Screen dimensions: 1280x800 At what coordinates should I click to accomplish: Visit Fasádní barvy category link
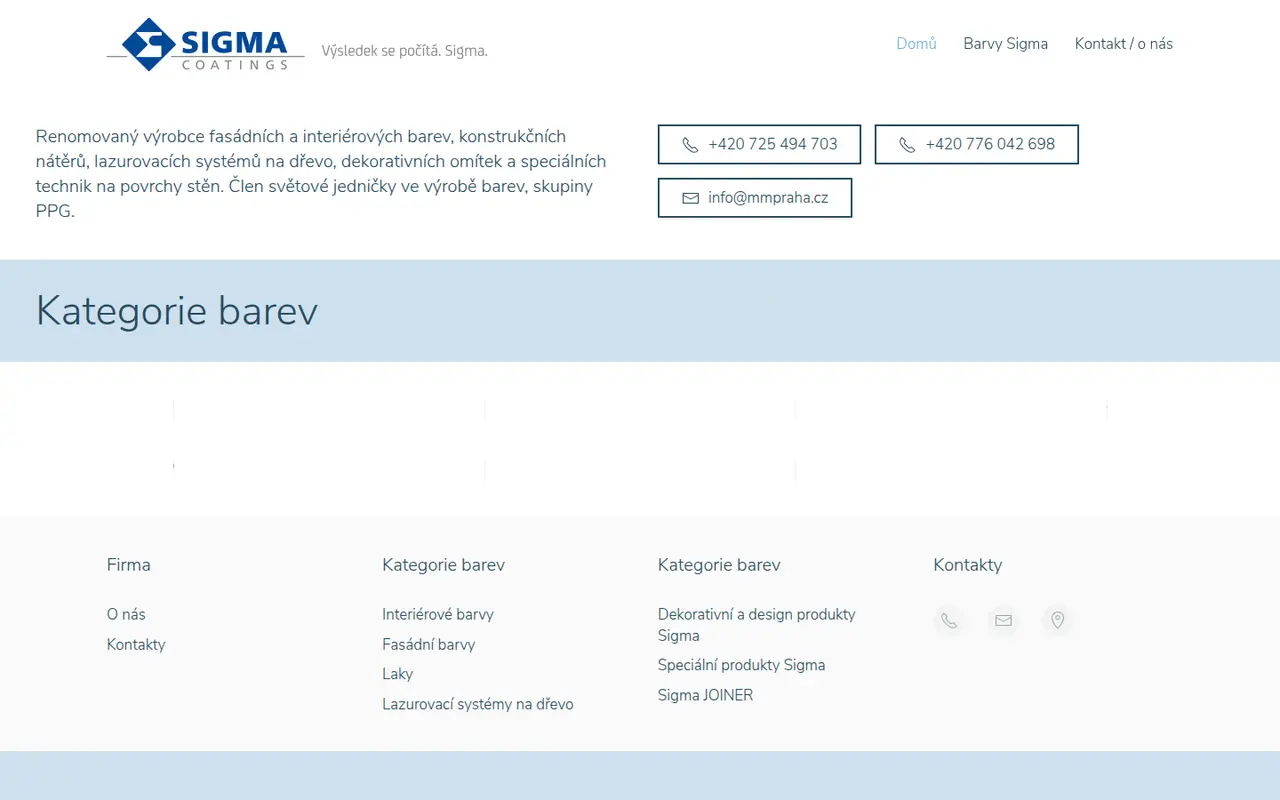coord(429,644)
